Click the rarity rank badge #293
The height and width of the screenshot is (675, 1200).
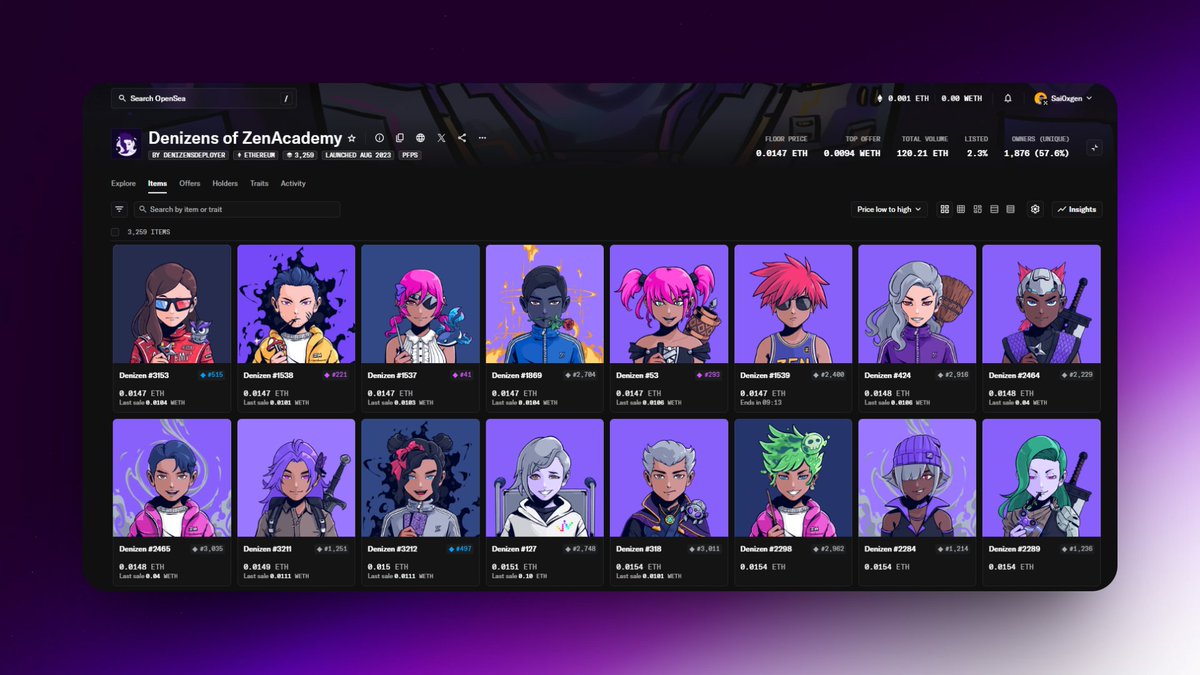pos(709,375)
